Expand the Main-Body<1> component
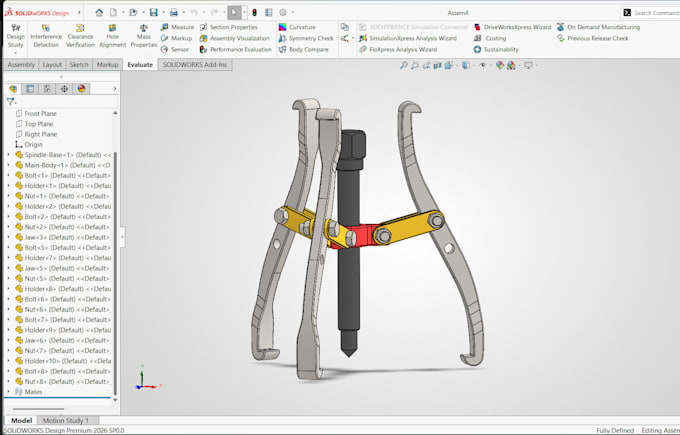Screen dimensions: 680x435 coord(8,165)
